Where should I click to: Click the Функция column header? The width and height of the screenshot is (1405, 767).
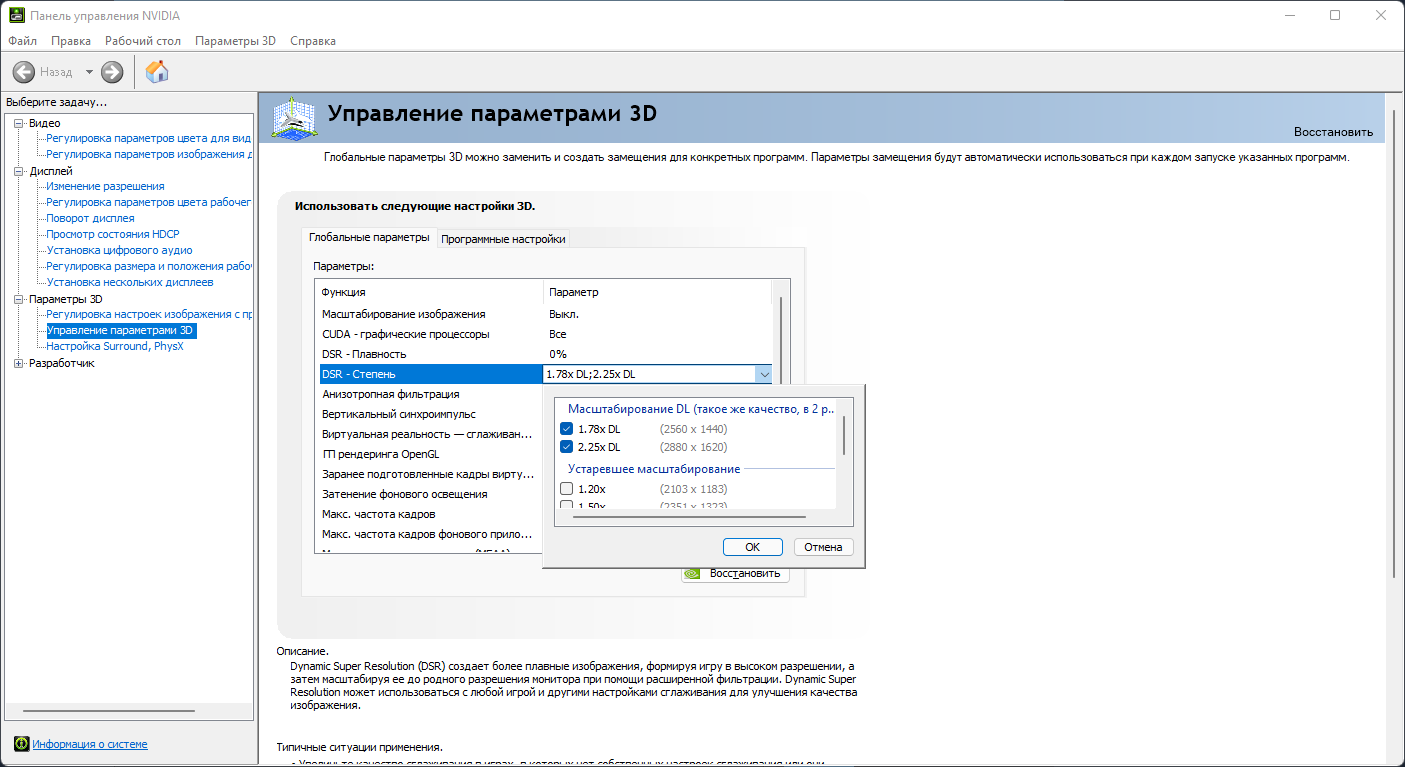429,292
